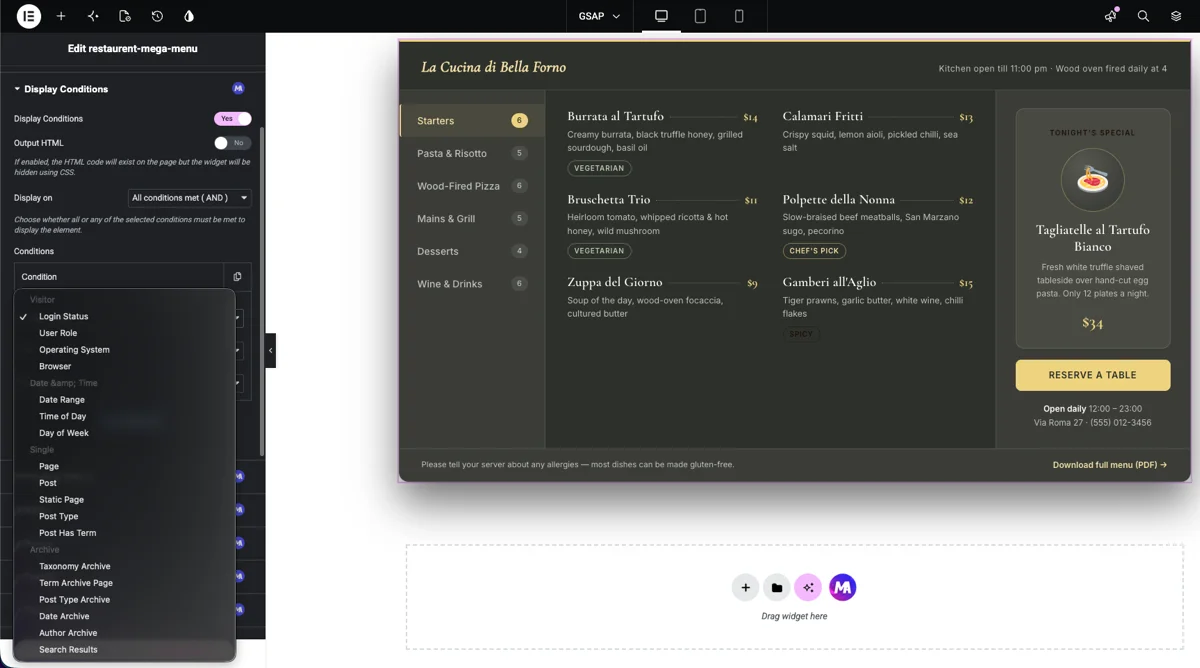Click the pink AI sparkle button in drop area

coord(809,588)
